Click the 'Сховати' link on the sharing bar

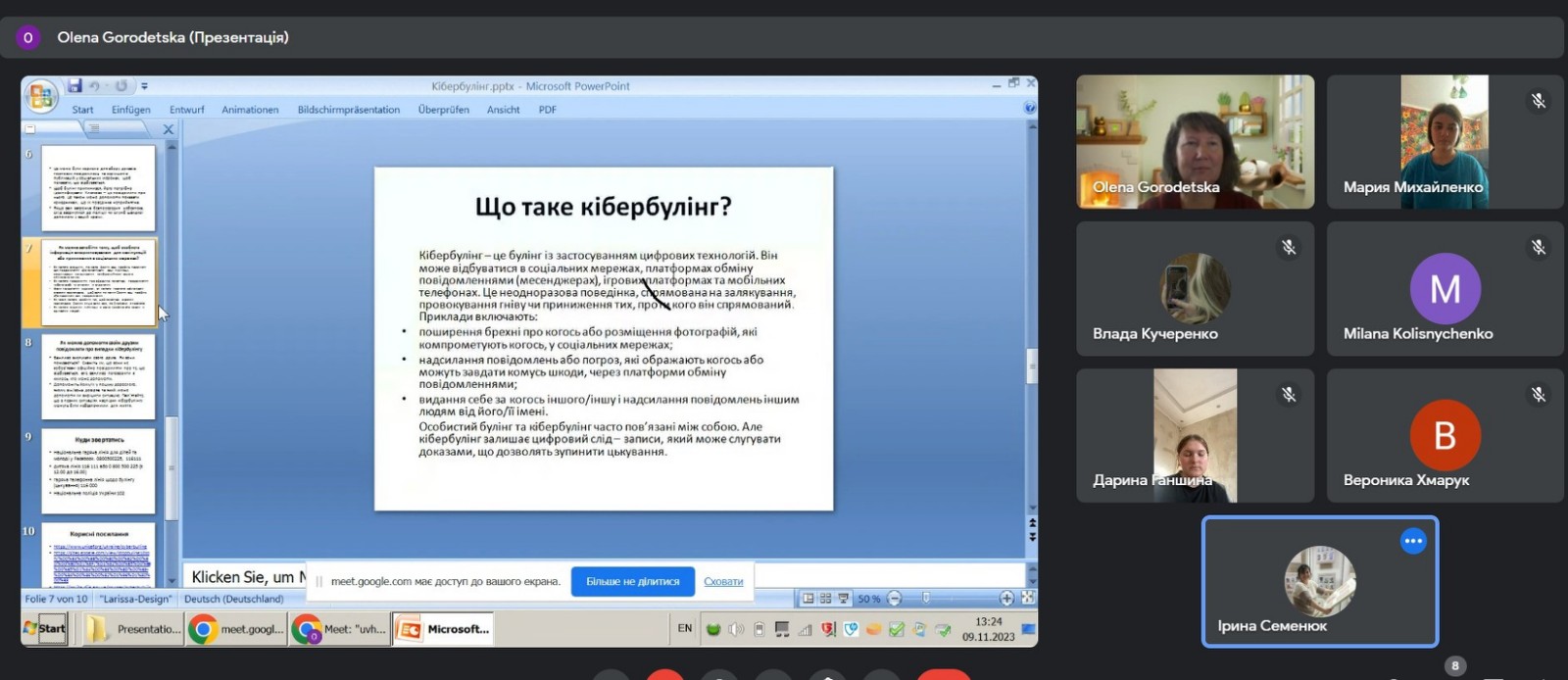[x=723, y=582]
